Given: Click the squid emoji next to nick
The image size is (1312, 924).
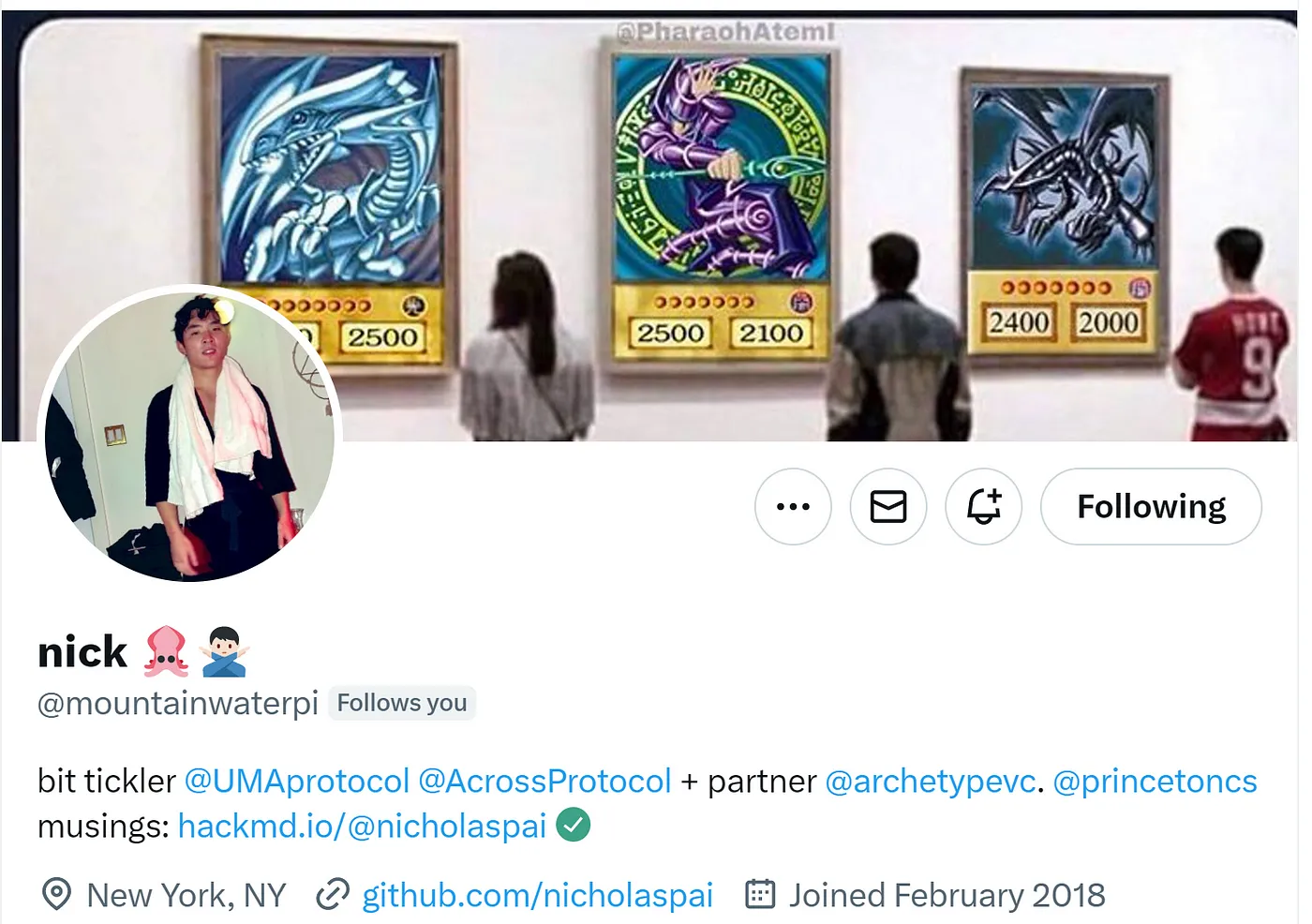Looking at the screenshot, I should (166, 651).
